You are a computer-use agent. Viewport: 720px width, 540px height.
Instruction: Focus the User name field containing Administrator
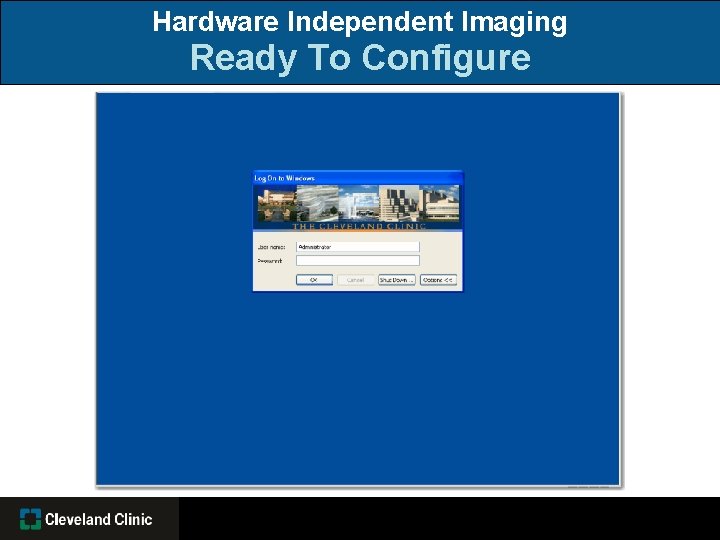[x=358, y=247]
